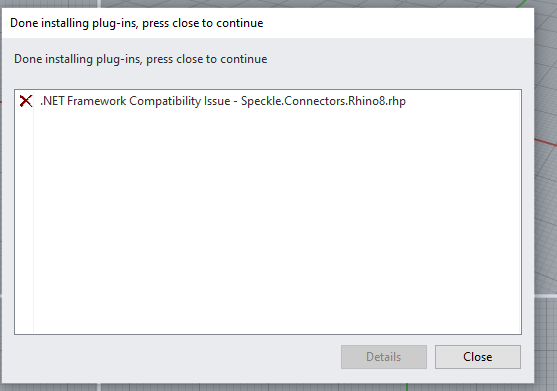Click the narrow icon column below the red X
Screen dimensions: 557x391
(24, 220)
